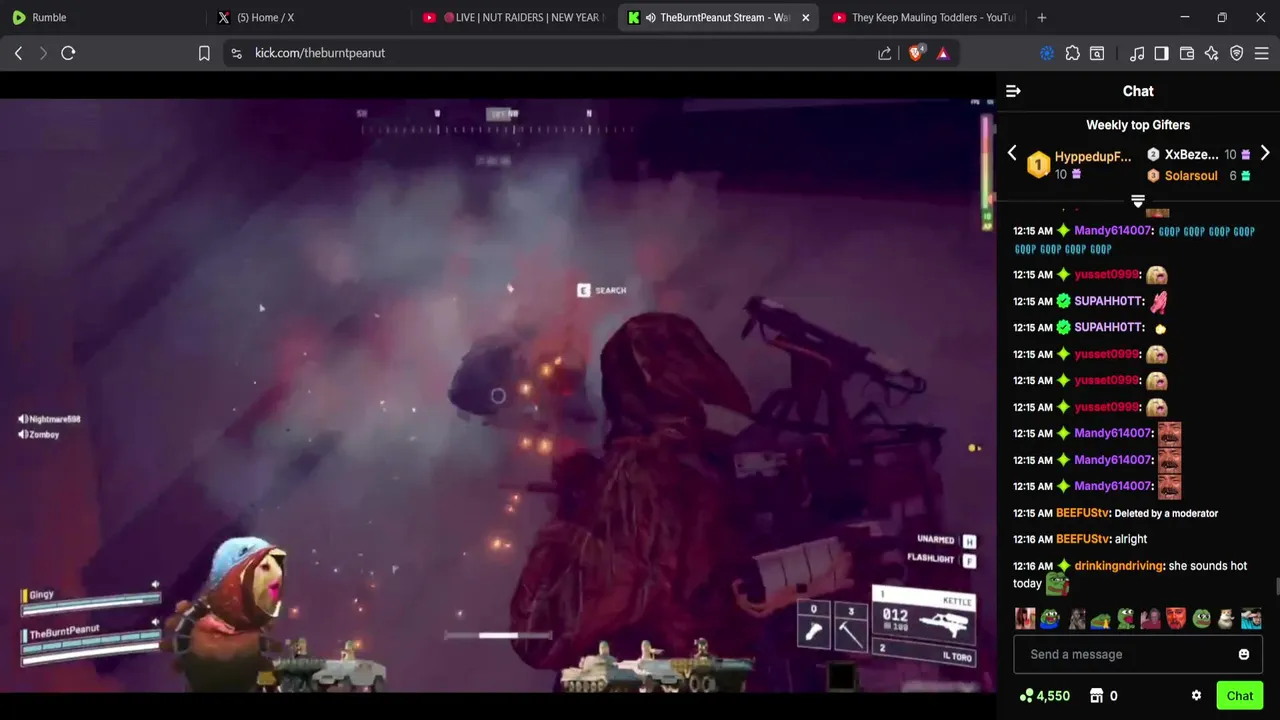The height and width of the screenshot is (720, 1280).
Task: Insert the waving man quick emote
Action: pyautogui.click(x=1150, y=619)
